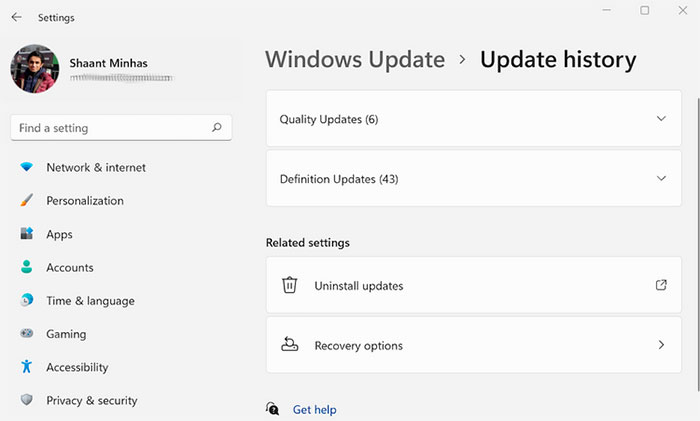This screenshot has height=421, width=700.
Task: Click the Shaant Minhas profile picture
Action: click(34, 70)
